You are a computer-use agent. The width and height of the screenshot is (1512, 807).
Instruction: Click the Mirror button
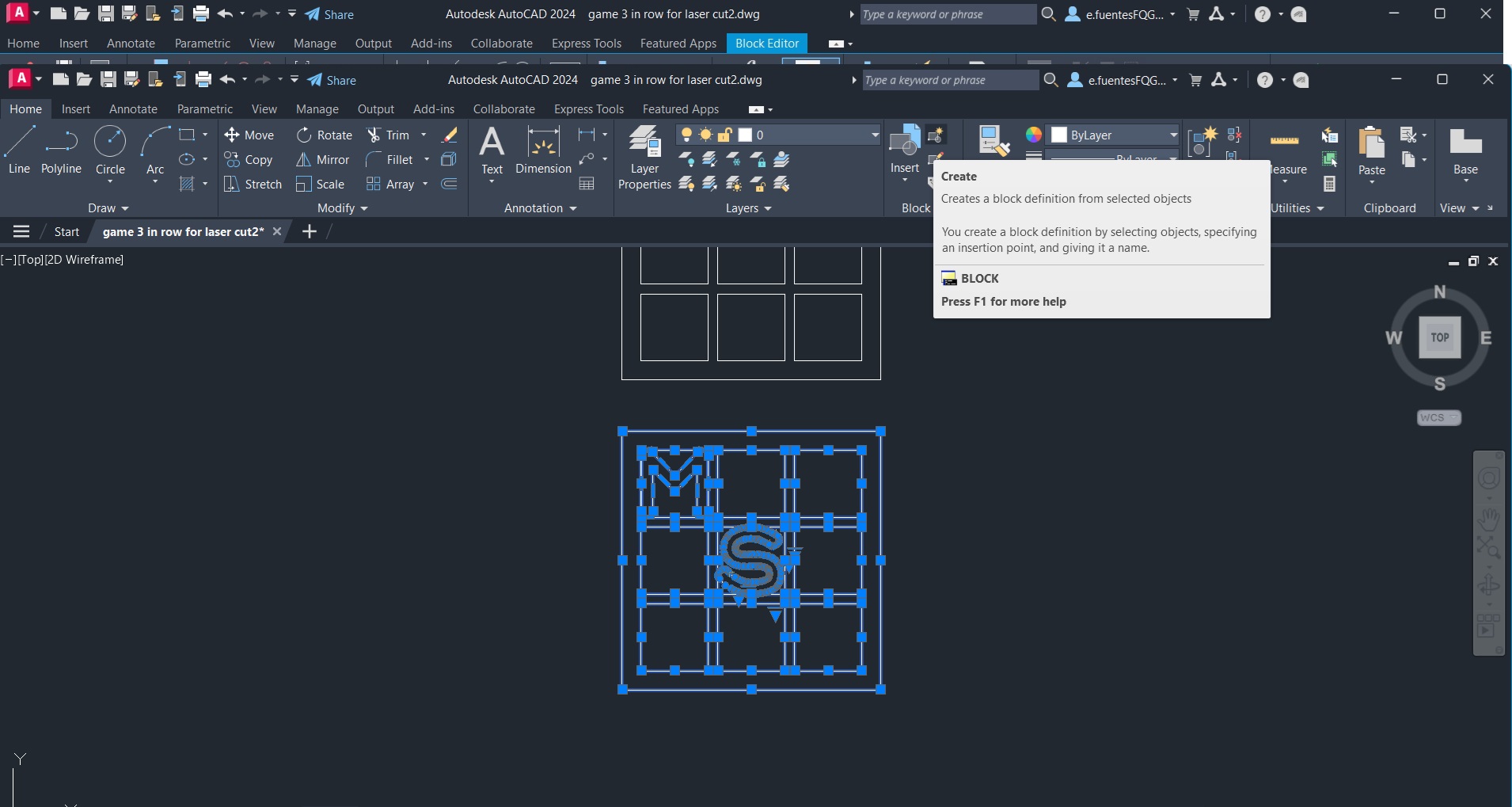pyautogui.click(x=323, y=159)
